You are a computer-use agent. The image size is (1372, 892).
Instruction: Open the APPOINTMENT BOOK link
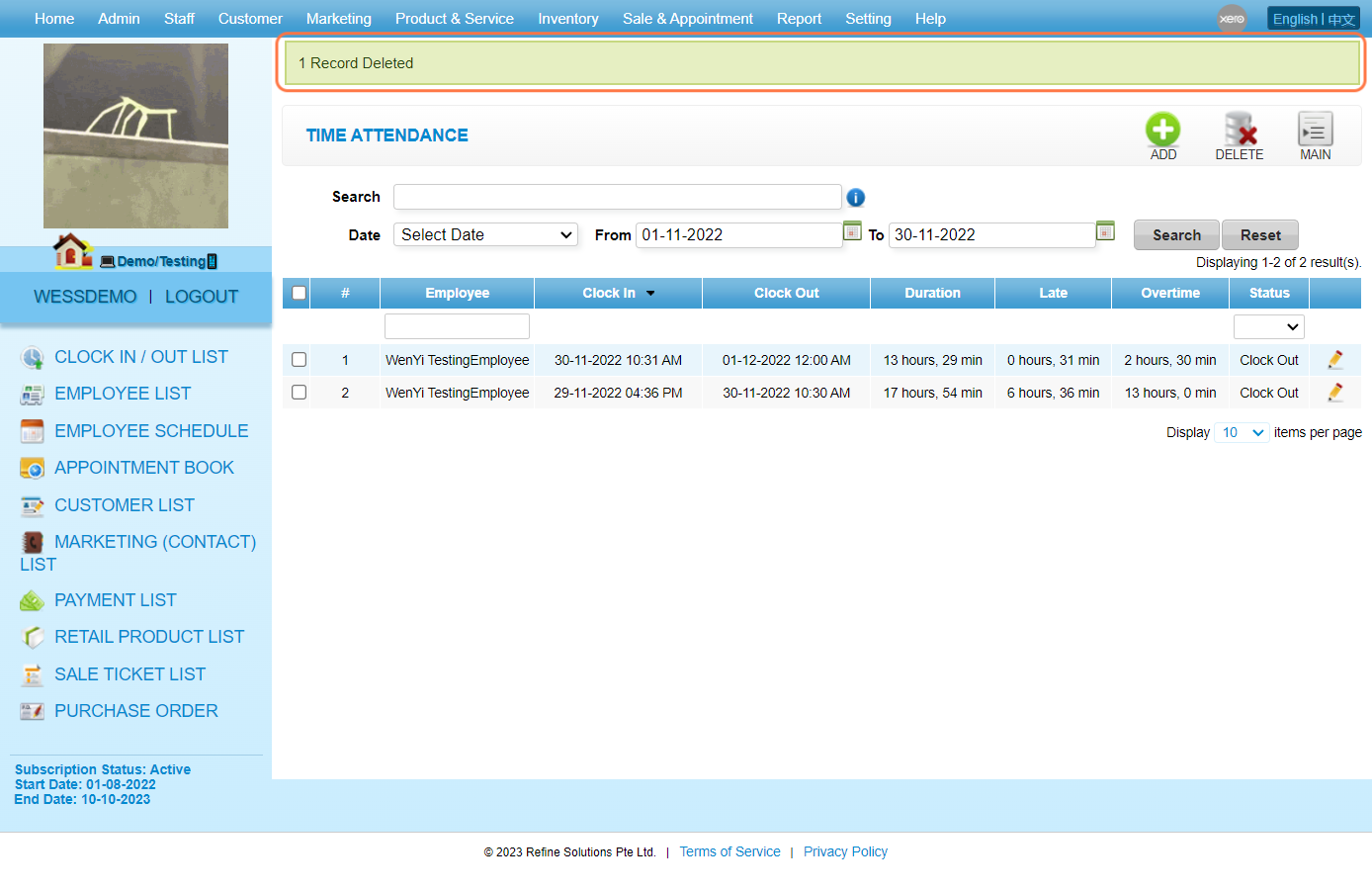(x=144, y=468)
